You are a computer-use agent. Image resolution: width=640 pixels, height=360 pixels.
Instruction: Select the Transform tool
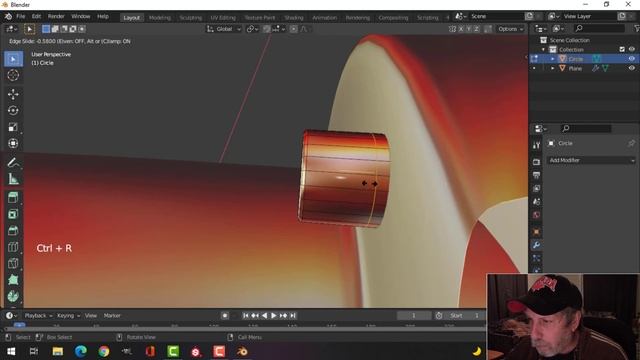[13, 143]
